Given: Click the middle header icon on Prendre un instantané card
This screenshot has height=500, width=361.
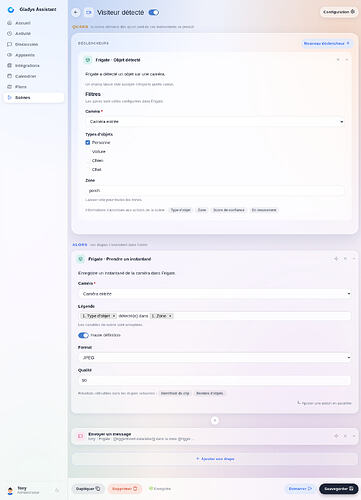Looking at the screenshot, I should [x=345, y=259].
